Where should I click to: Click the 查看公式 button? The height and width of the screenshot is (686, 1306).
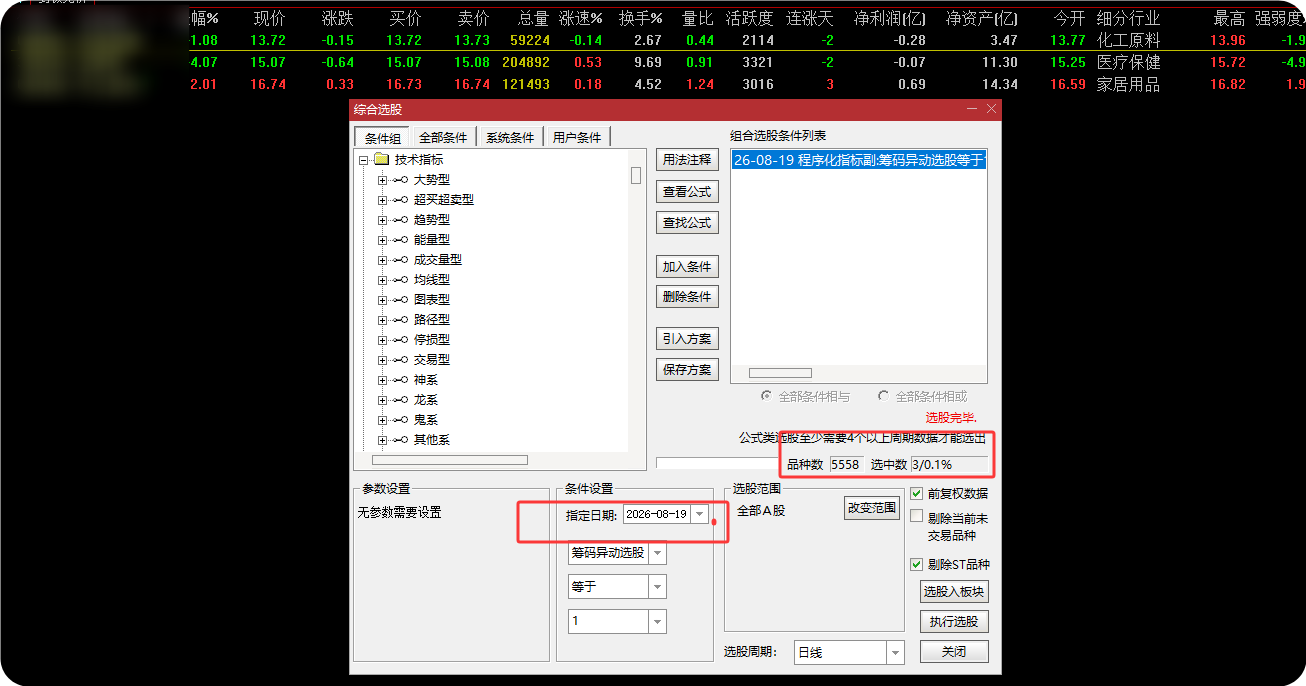pyautogui.click(x=687, y=192)
